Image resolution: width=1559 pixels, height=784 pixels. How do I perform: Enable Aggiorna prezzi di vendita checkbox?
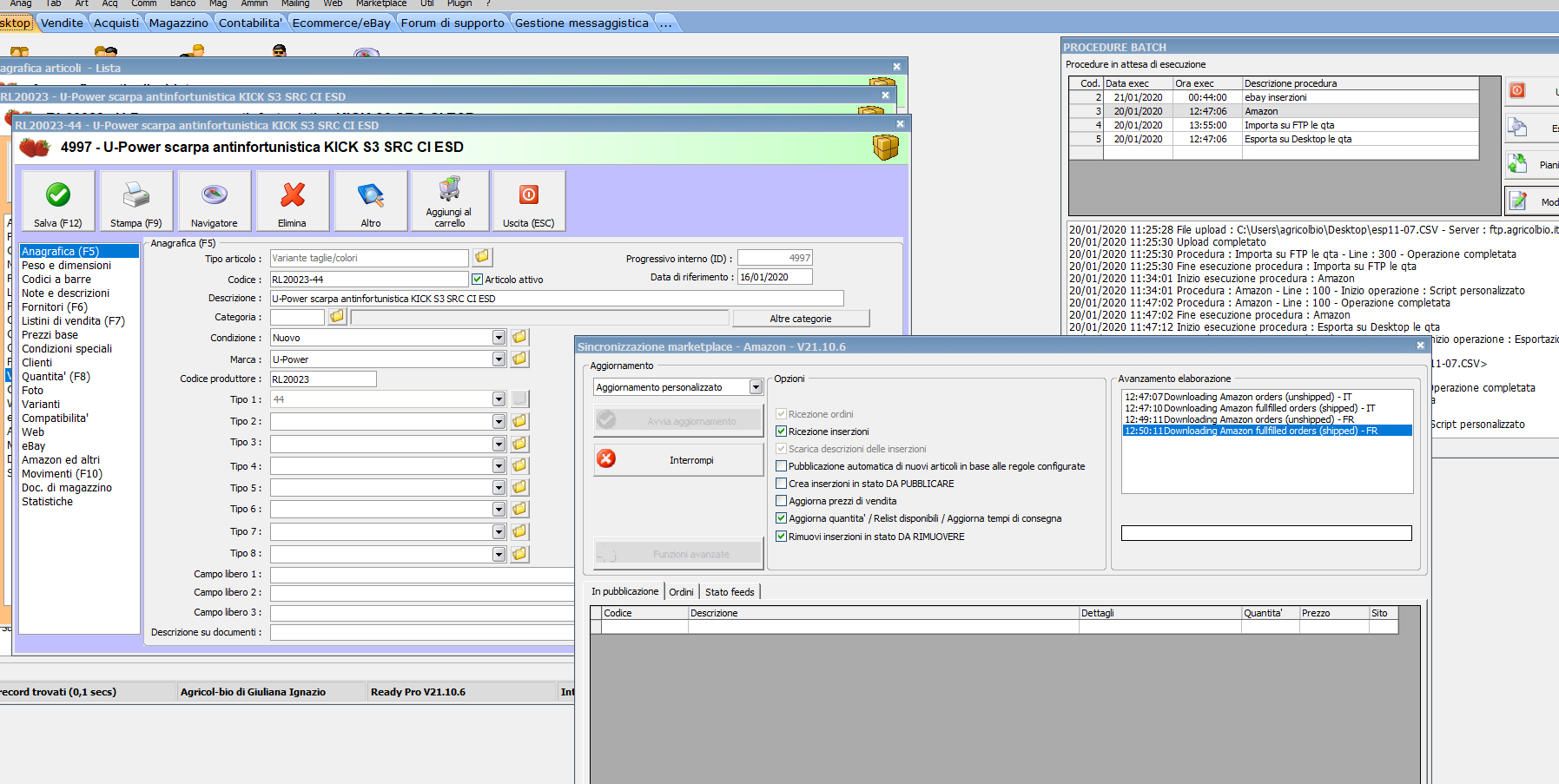[x=781, y=501]
